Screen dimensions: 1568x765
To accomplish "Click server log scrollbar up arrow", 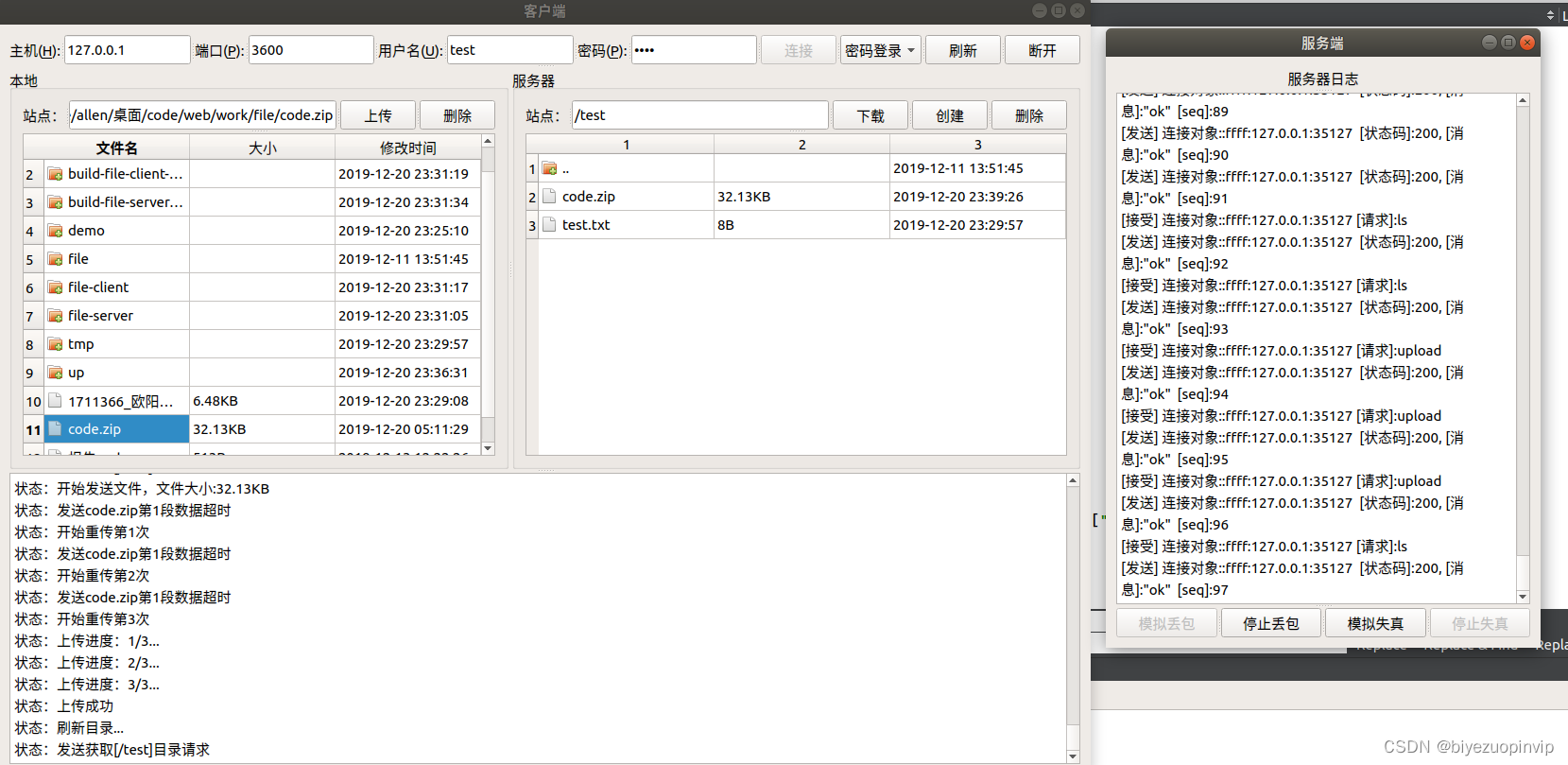I will coord(1523,100).
